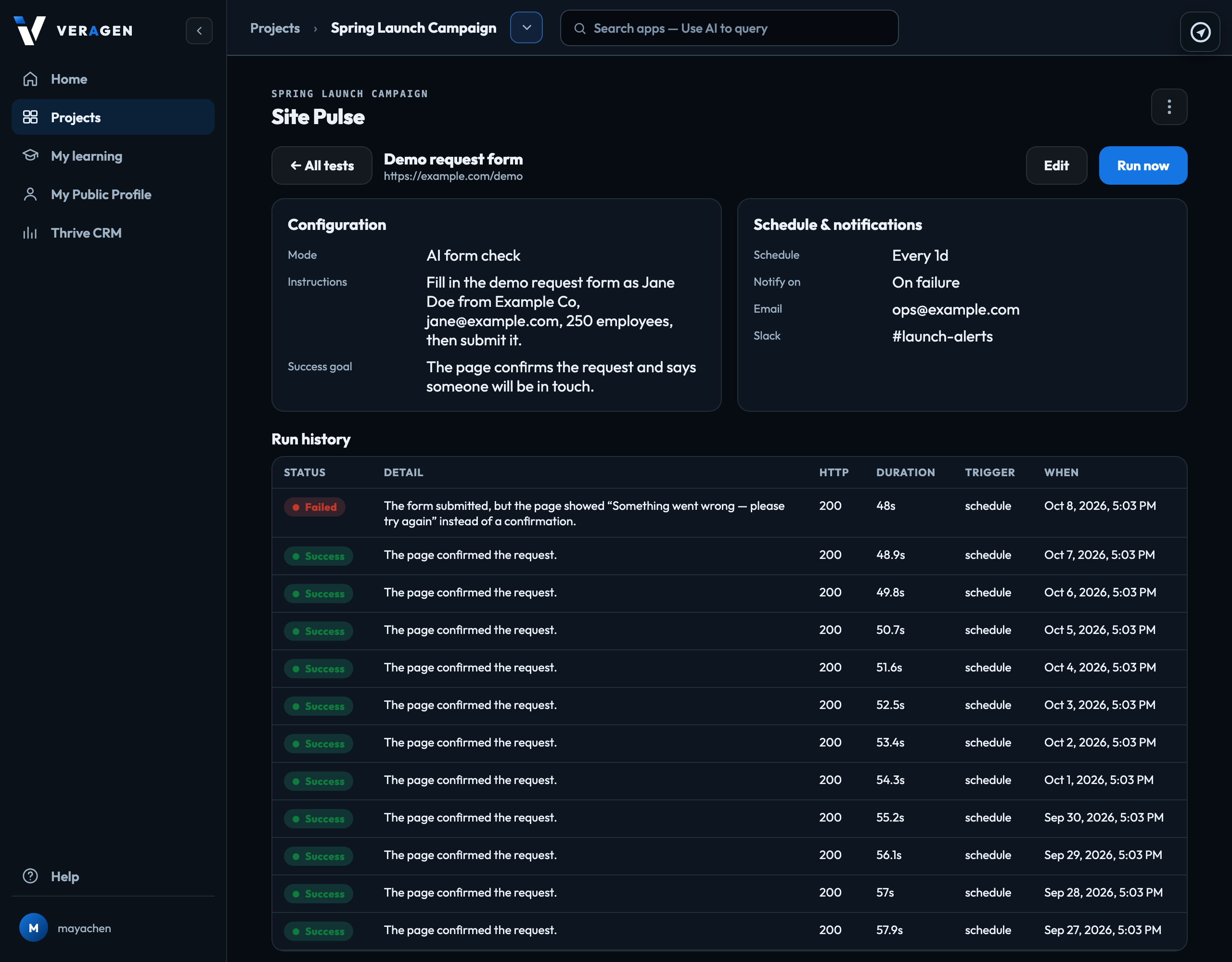Click the Failed status badge
Screen dimensions: 1232x962
tap(315, 507)
